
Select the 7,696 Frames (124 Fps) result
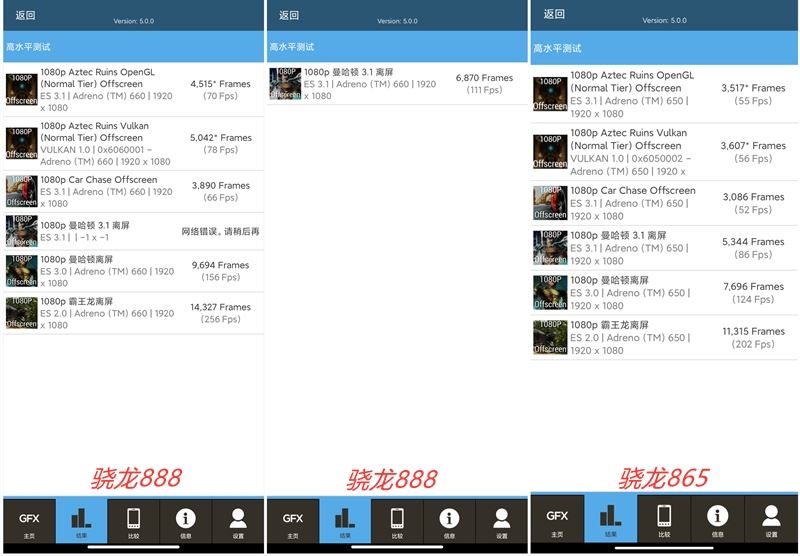753,293
